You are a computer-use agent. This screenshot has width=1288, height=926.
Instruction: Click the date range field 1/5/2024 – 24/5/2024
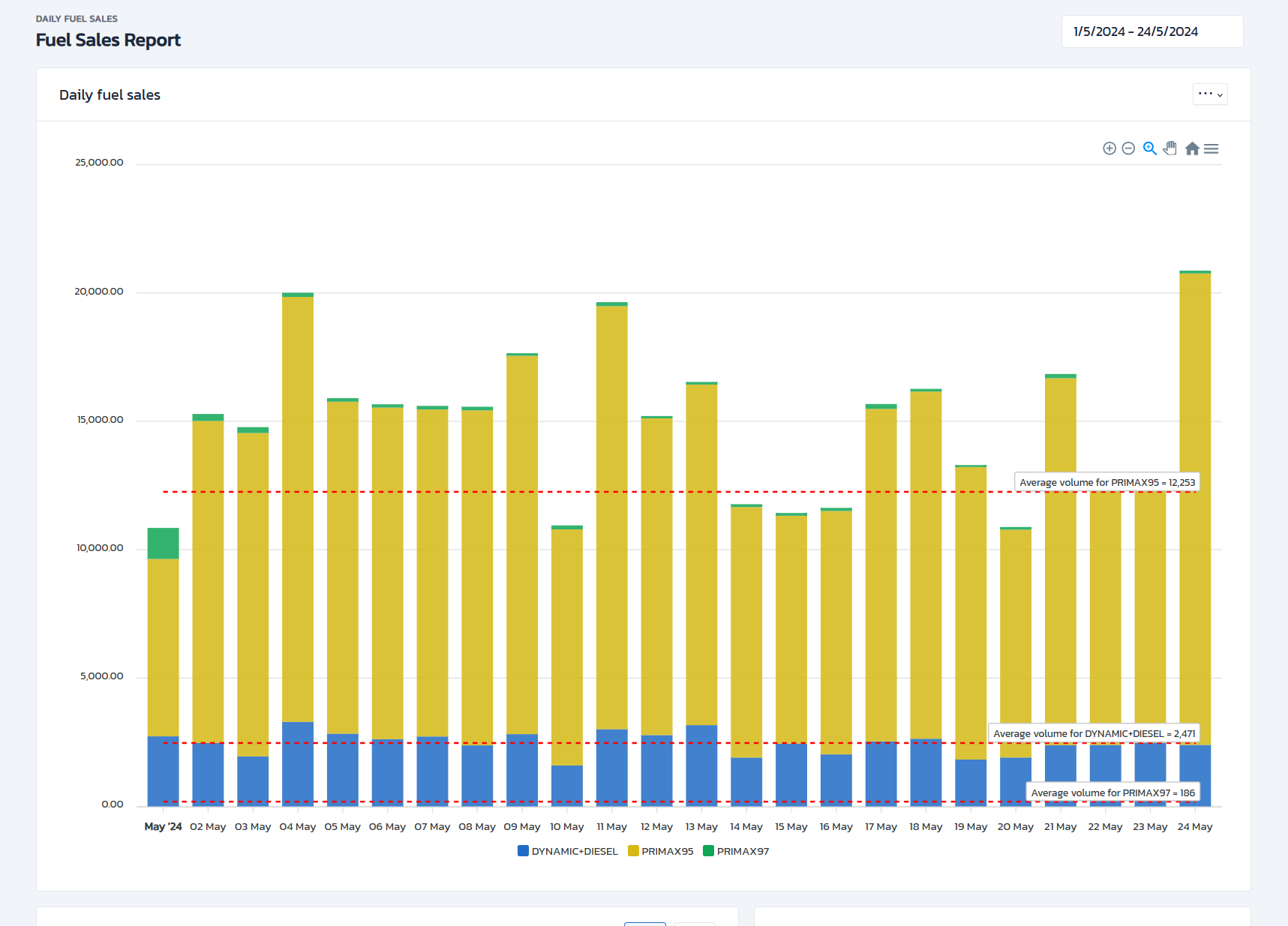(x=1151, y=31)
